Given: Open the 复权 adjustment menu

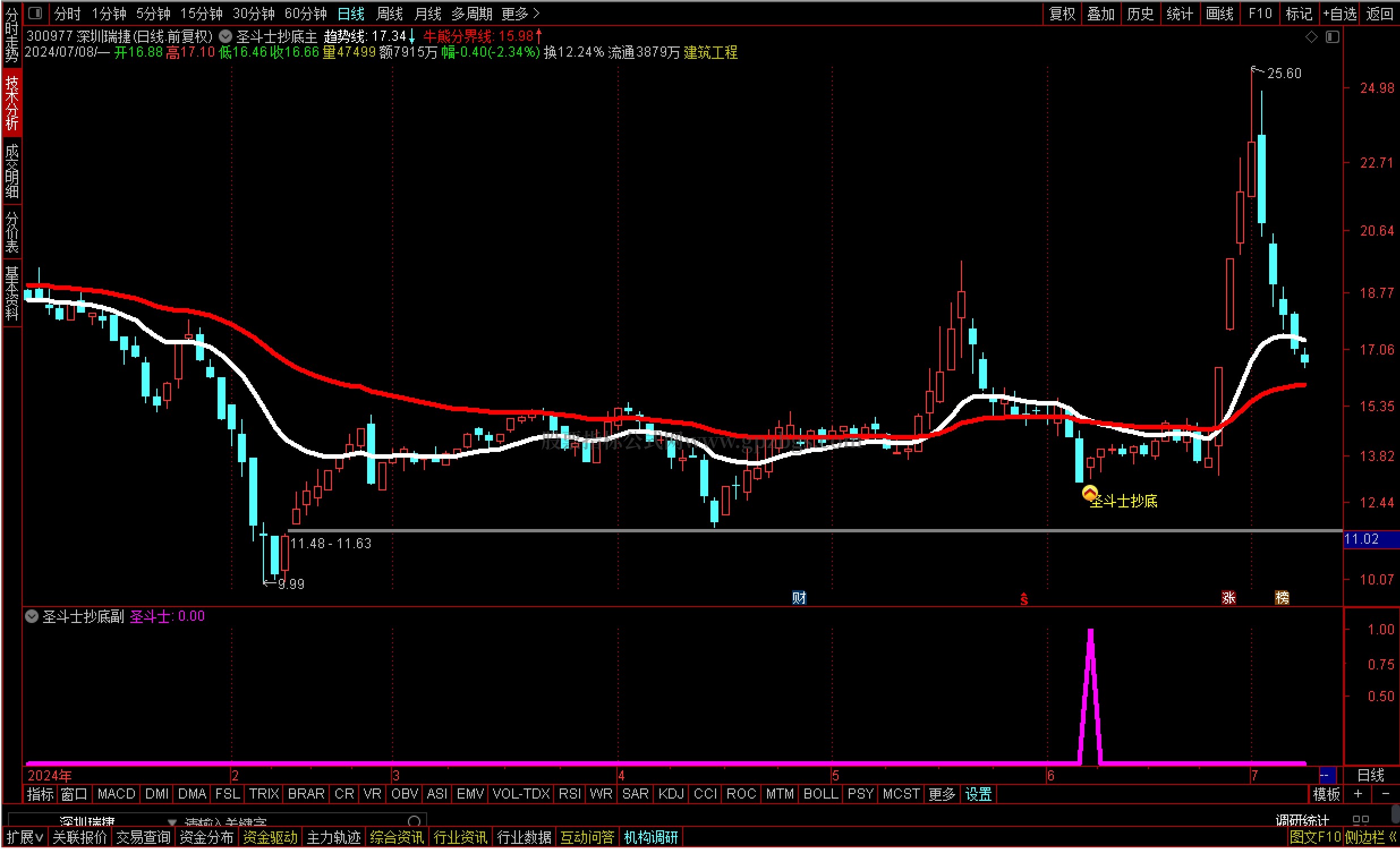Looking at the screenshot, I should coord(1062,13).
